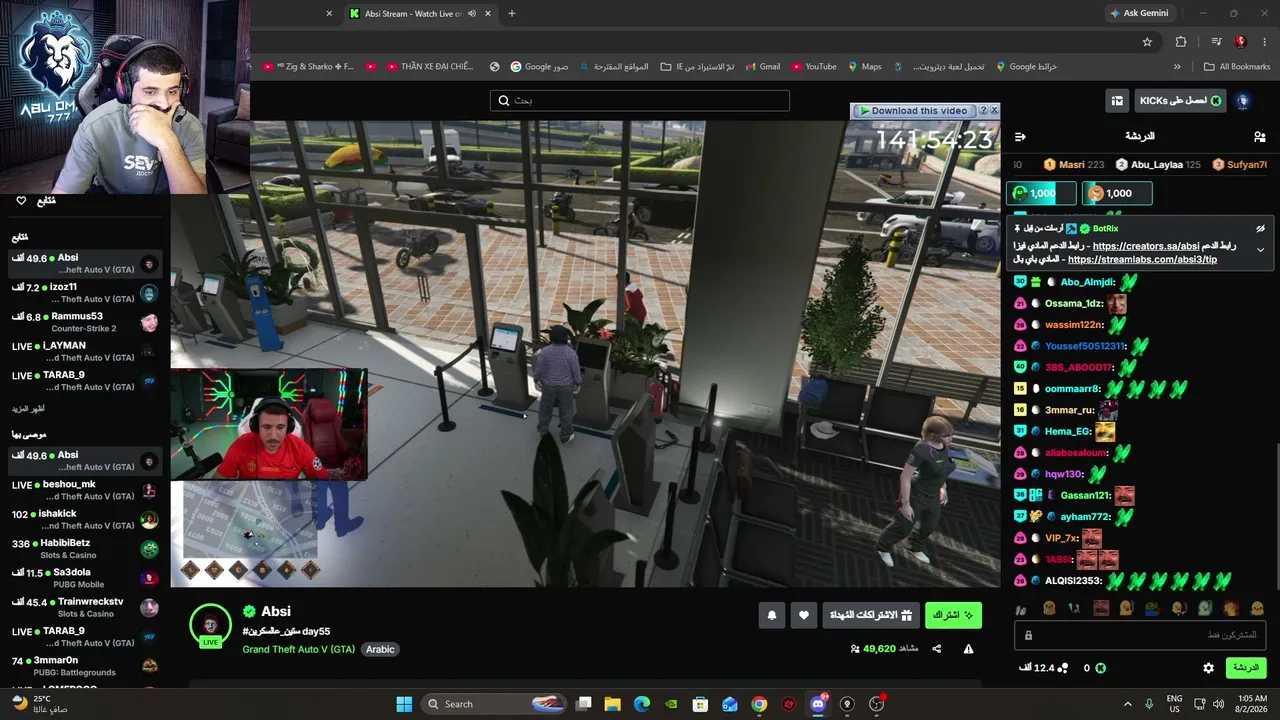Expand the pinned BotRix message chevron
This screenshot has height=720, width=1280.
(1260, 250)
